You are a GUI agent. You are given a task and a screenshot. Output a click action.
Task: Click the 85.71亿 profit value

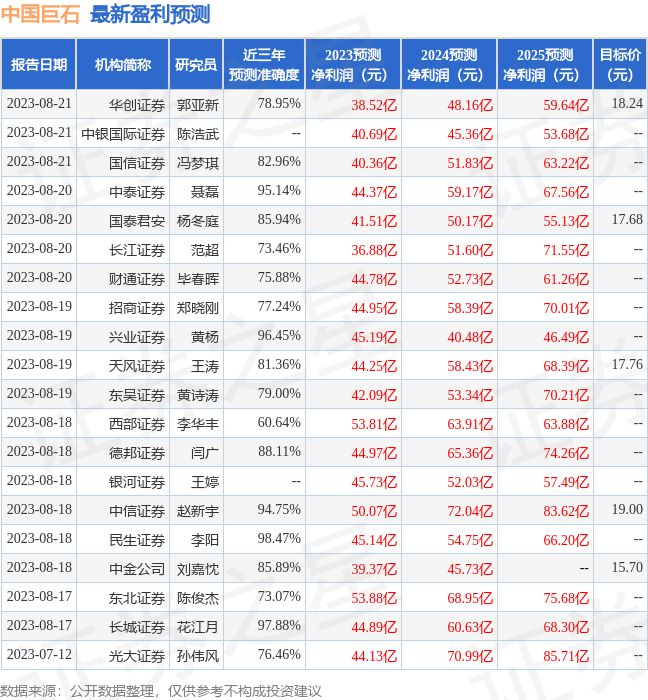(566, 656)
